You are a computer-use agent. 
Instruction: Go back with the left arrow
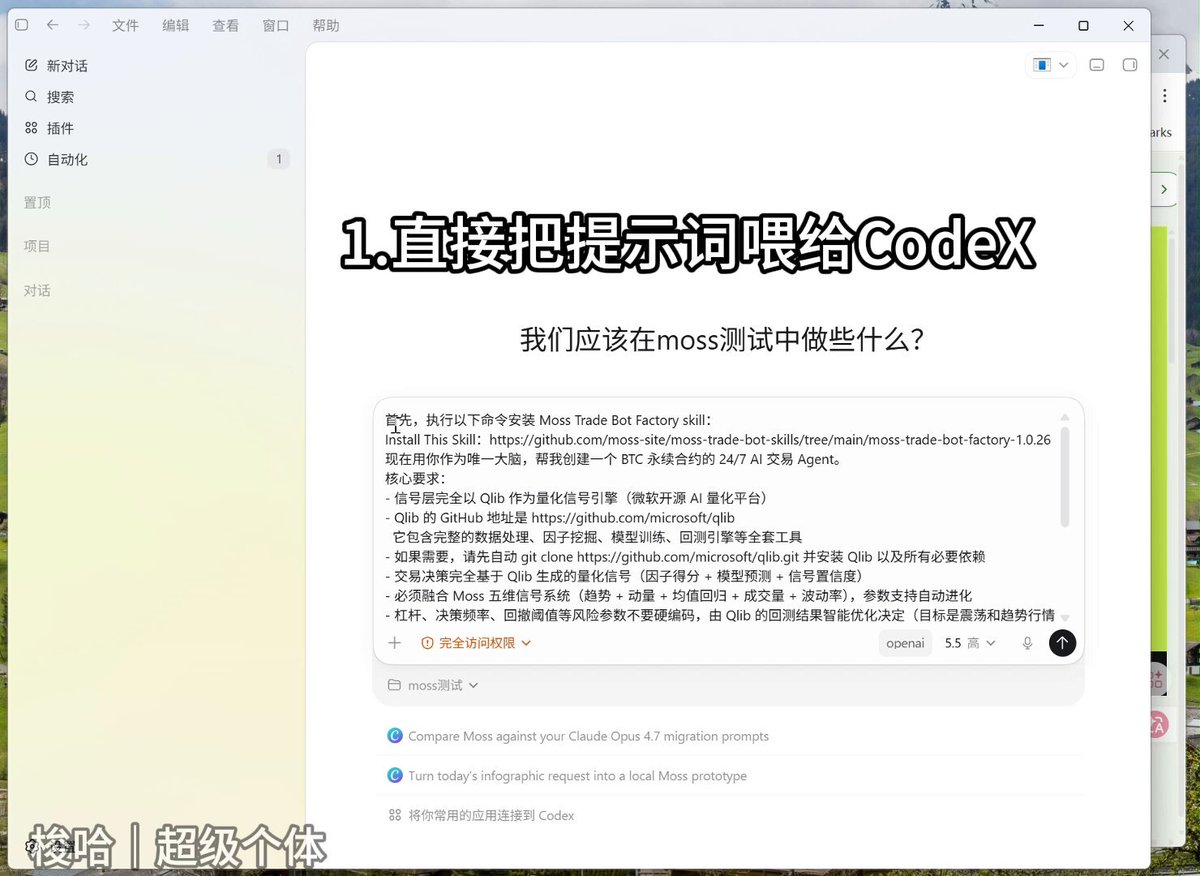[x=52, y=25]
